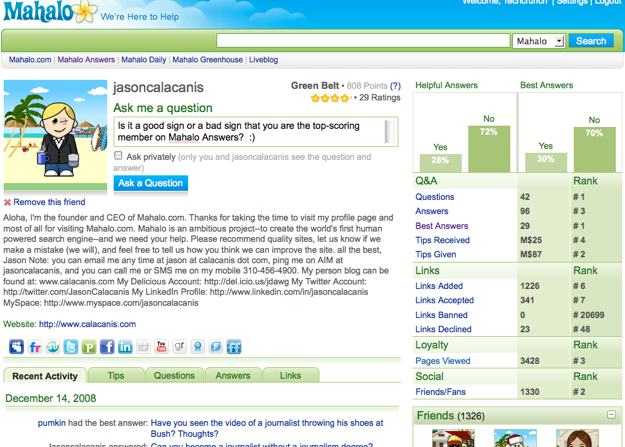Open the Friends/Fans stat link
The width and height of the screenshot is (625, 447).
440,392
